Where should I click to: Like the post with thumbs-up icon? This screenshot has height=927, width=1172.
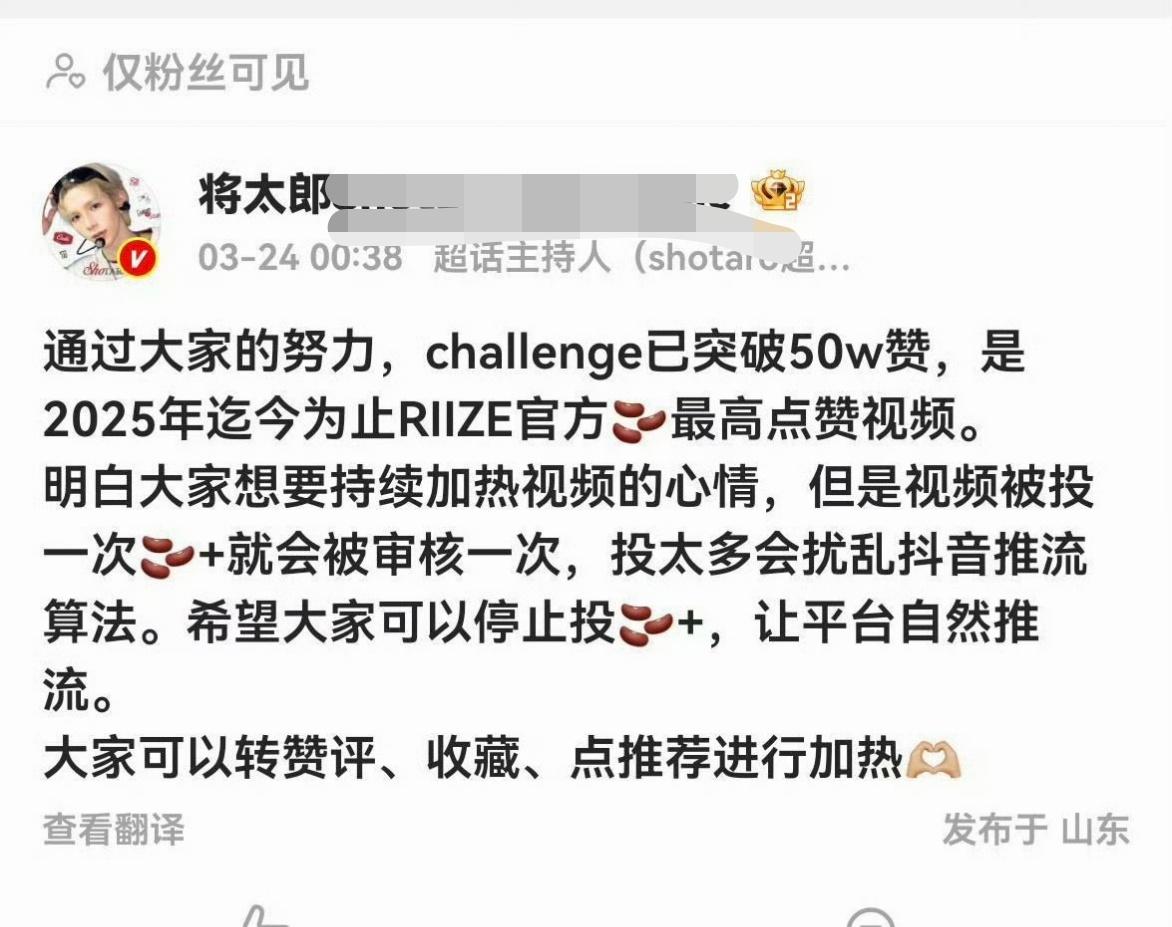(262, 917)
